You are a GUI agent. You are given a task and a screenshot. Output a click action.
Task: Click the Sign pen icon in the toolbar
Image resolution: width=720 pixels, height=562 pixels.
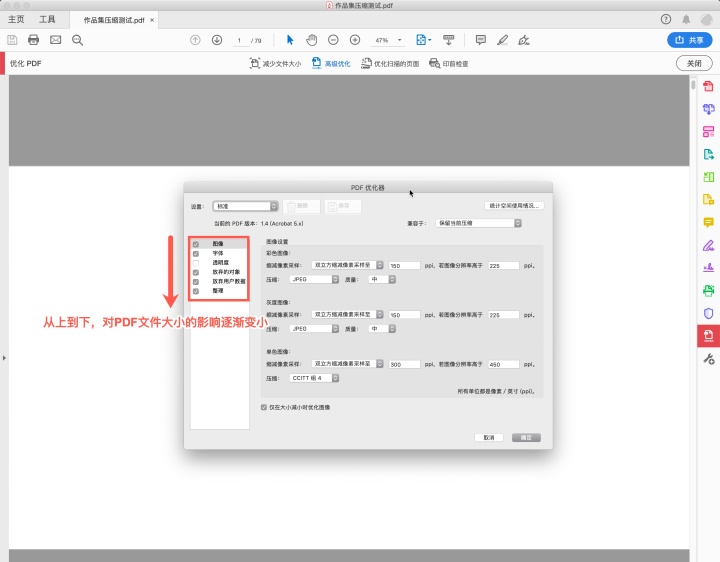tap(524, 40)
